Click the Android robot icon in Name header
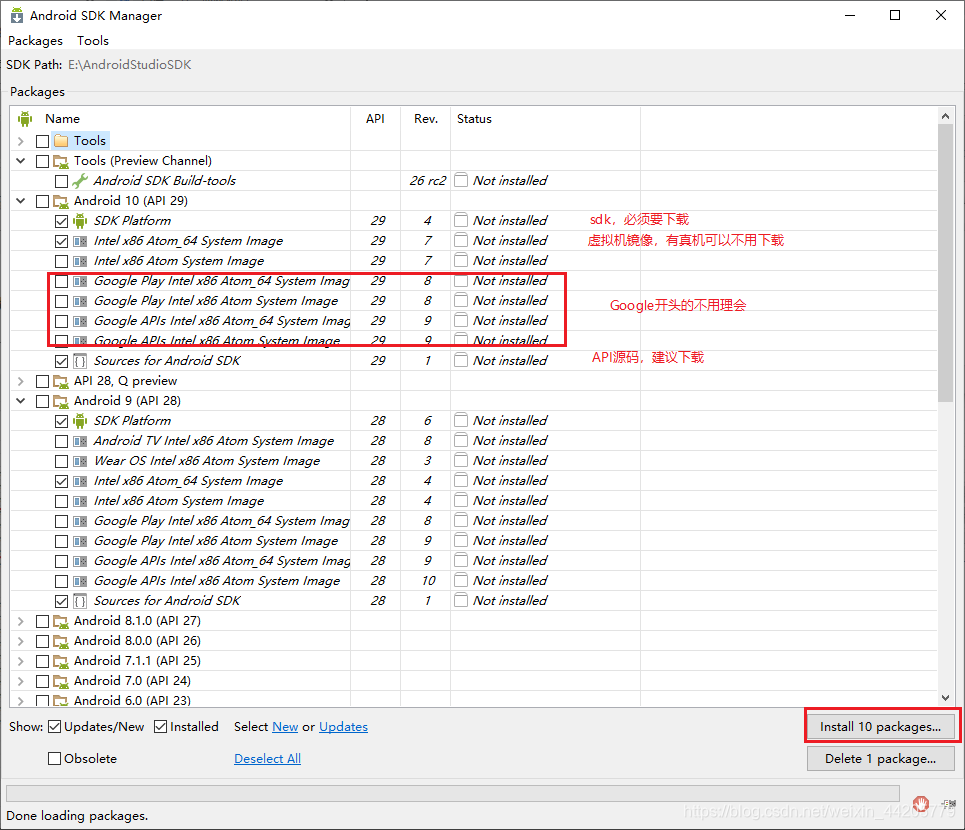The height and width of the screenshot is (830, 965). pos(25,118)
